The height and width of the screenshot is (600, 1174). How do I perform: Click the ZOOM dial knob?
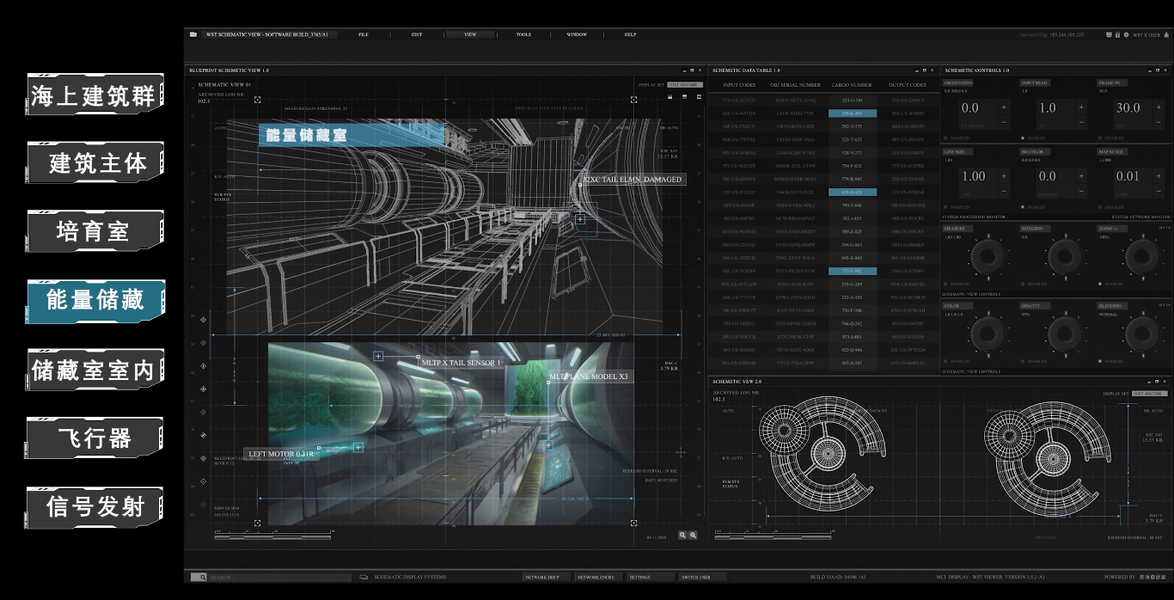(1142, 256)
